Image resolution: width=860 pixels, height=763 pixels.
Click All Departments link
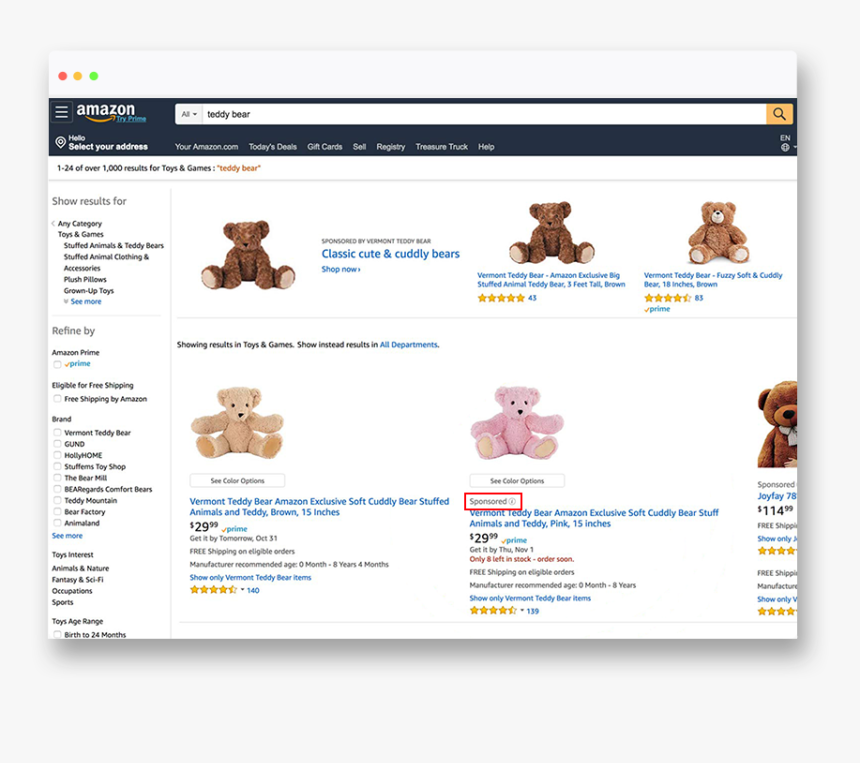409,345
